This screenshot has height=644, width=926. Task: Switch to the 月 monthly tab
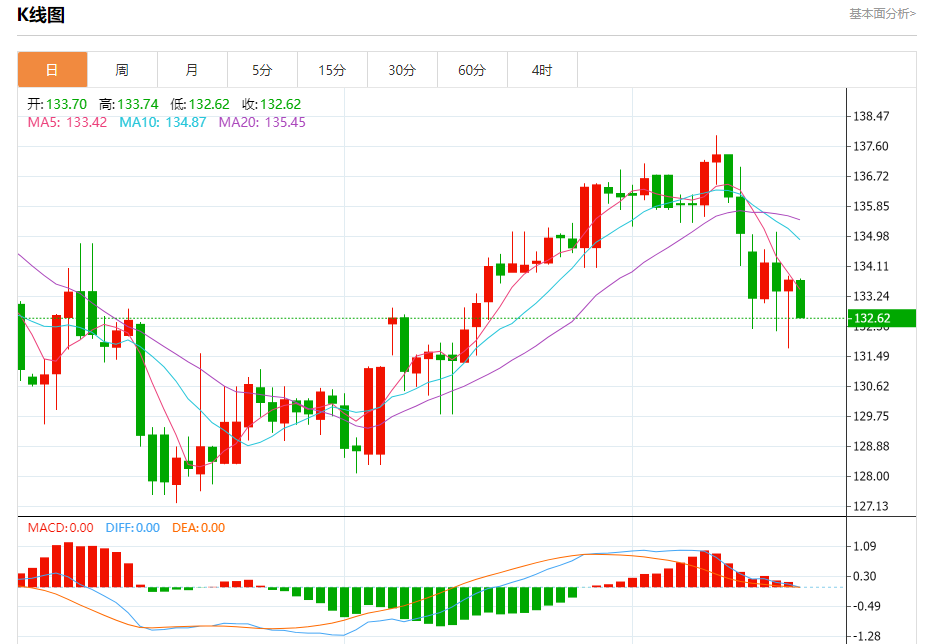[x=192, y=70]
